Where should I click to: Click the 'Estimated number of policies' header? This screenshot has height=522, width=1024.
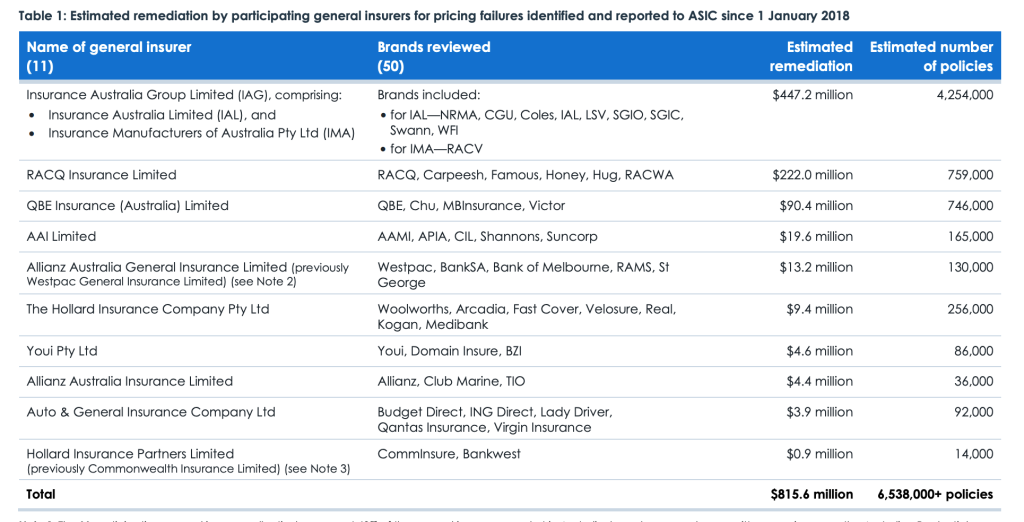(x=931, y=56)
